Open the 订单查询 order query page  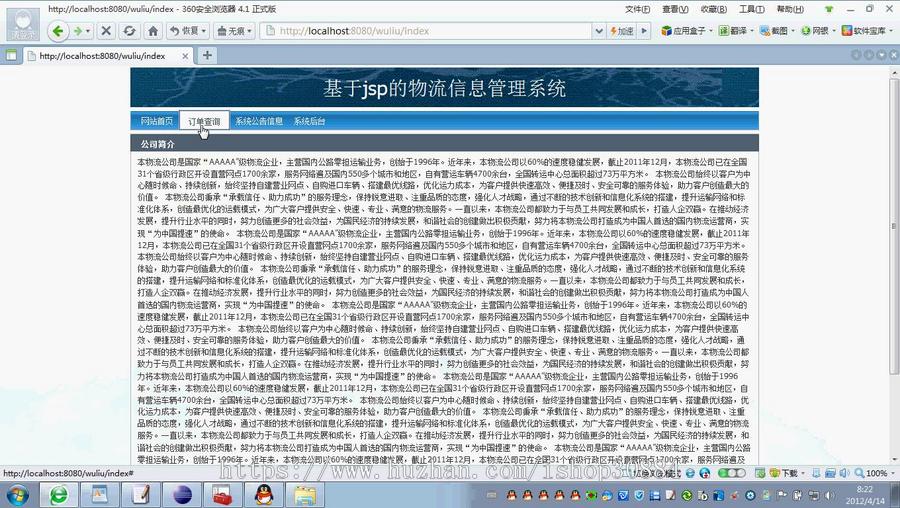[x=204, y=121]
